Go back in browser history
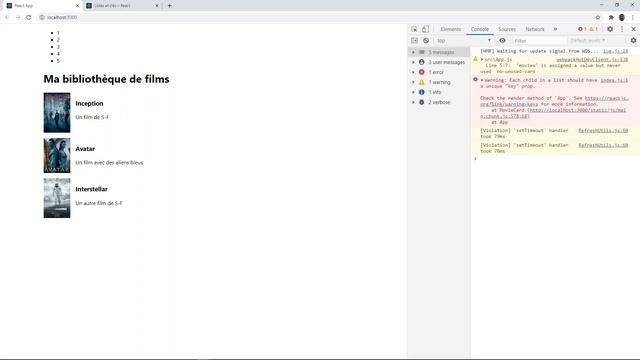 pyautogui.click(x=7, y=18)
